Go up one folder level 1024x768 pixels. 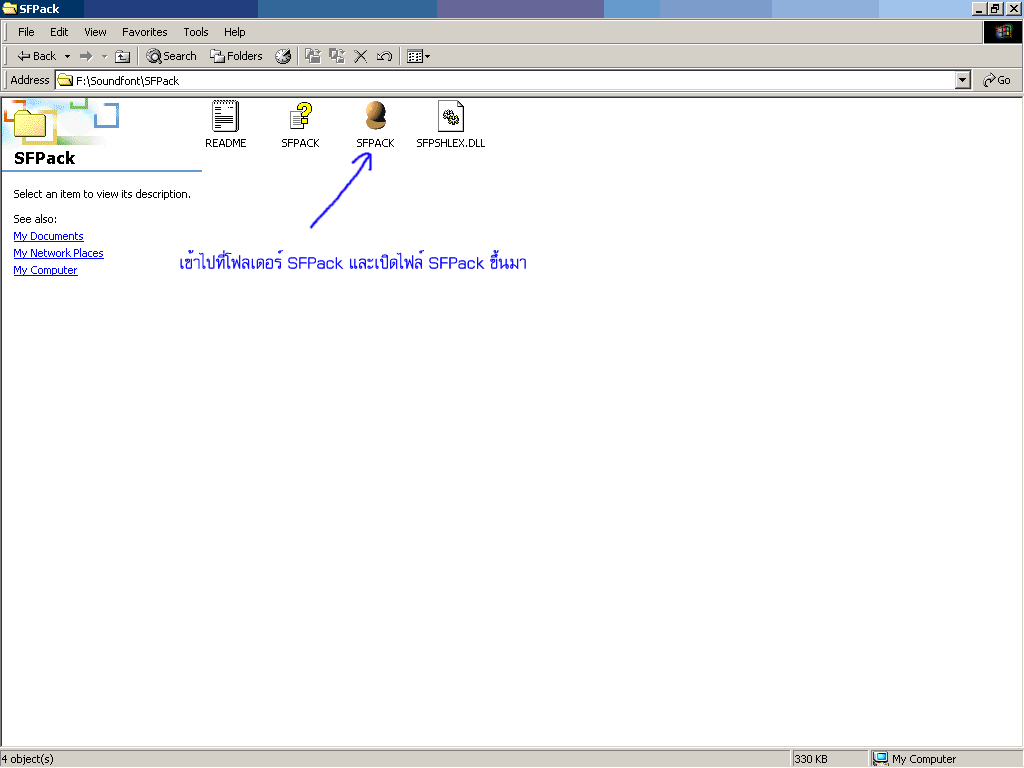click(123, 56)
